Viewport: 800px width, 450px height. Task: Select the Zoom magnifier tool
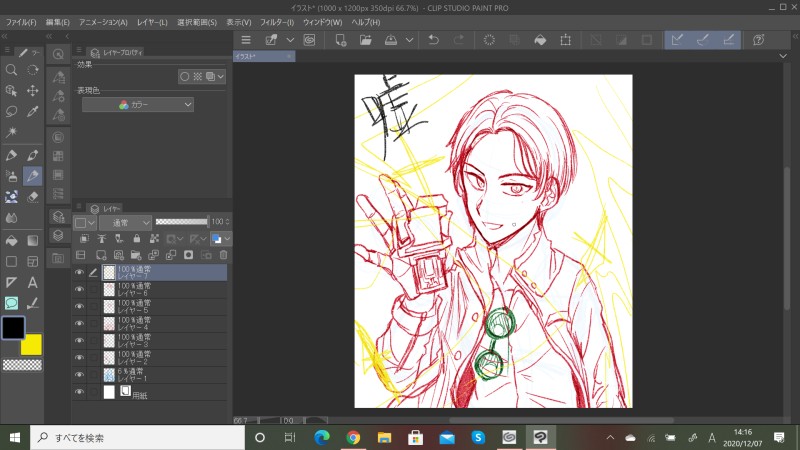(11, 70)
